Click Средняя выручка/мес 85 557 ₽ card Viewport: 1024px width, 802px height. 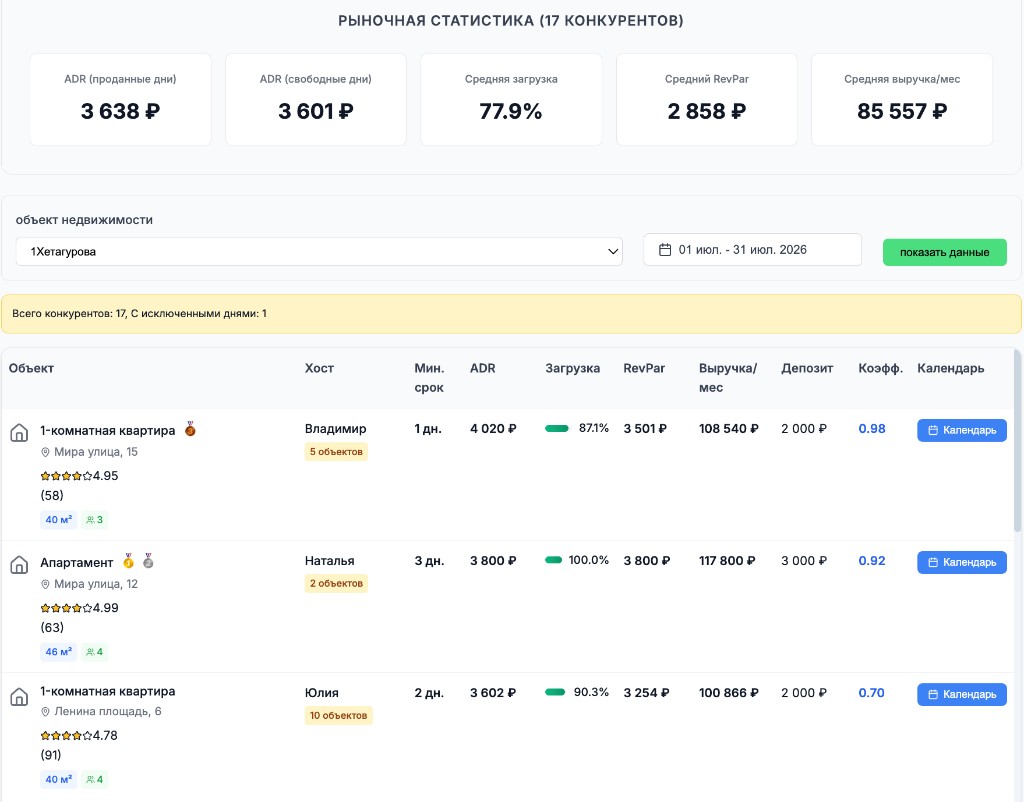point(902,99)
